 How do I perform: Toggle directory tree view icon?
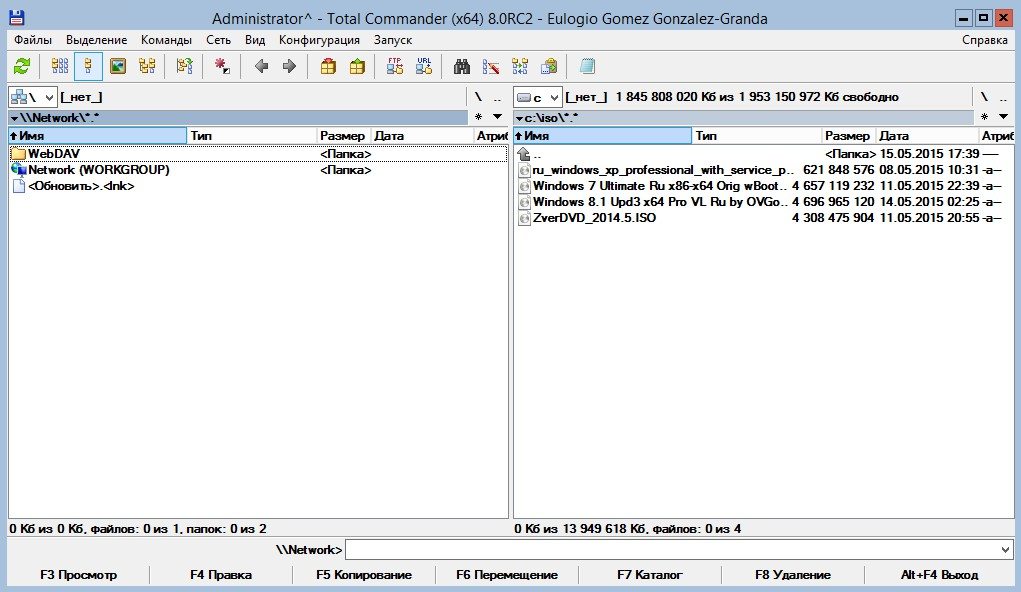pos(147,67)
